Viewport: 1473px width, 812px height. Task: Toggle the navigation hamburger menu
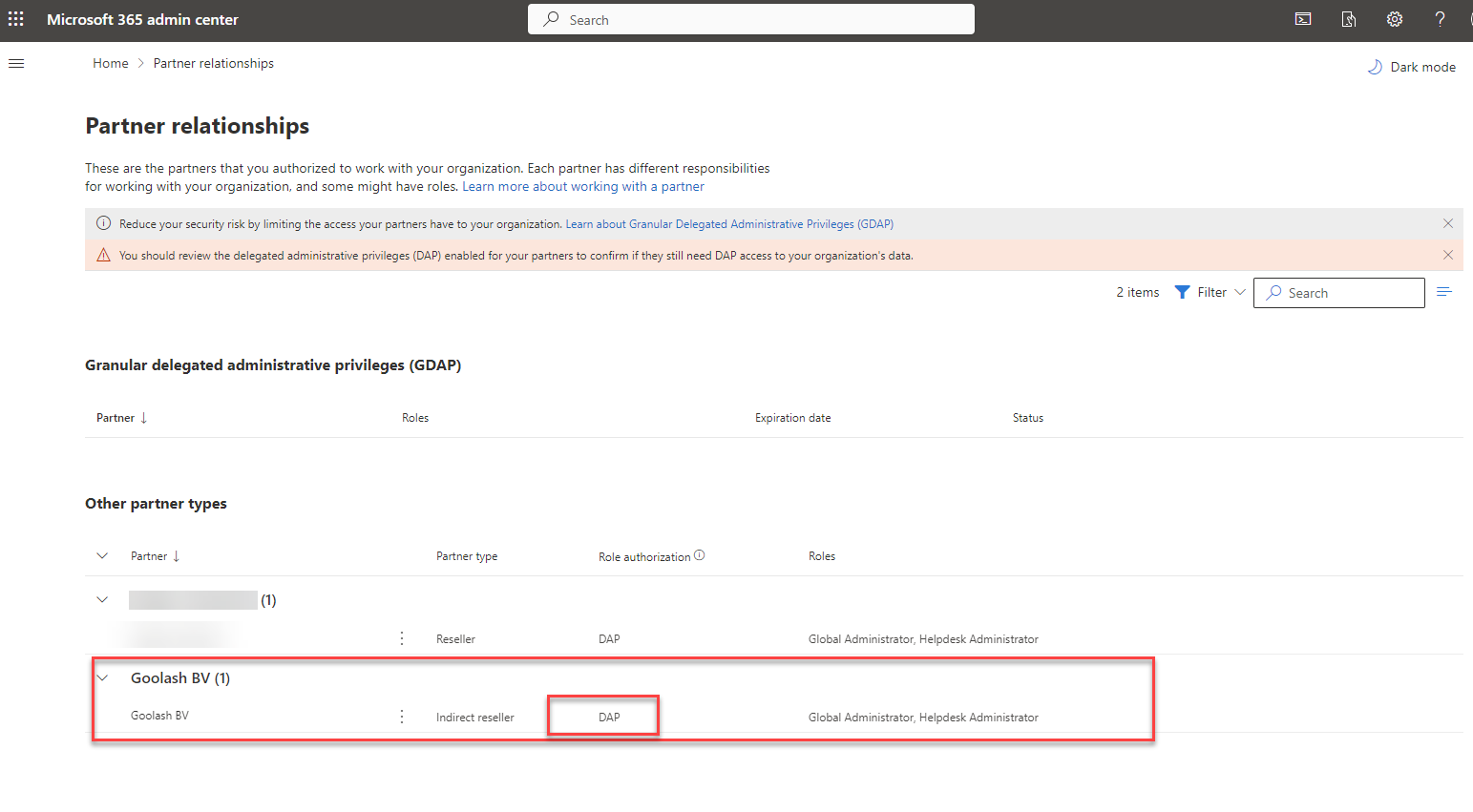point(16,63)
